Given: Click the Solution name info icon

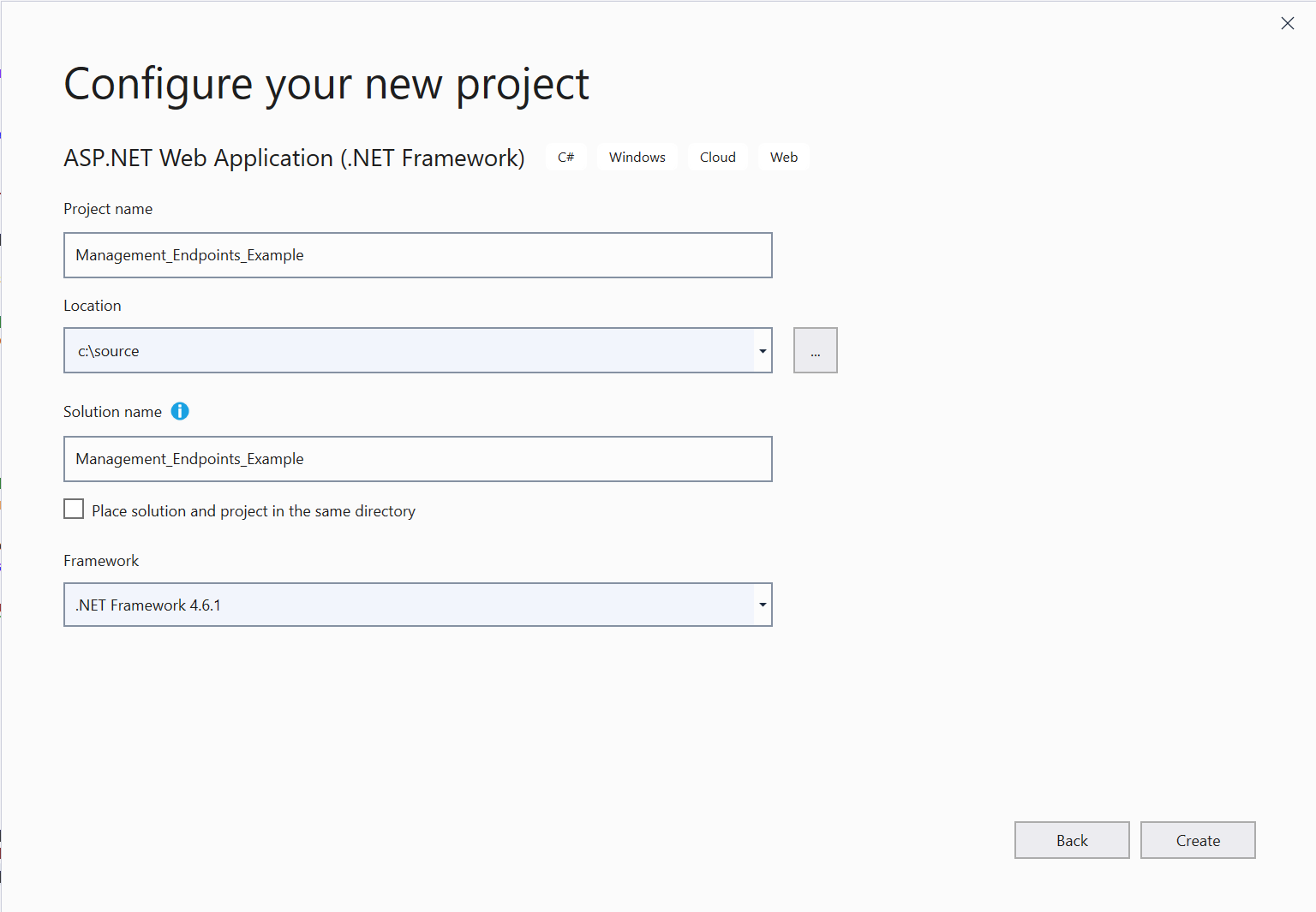Looking at the screenshot, I should pyautogui.click(x=180, y=411).
